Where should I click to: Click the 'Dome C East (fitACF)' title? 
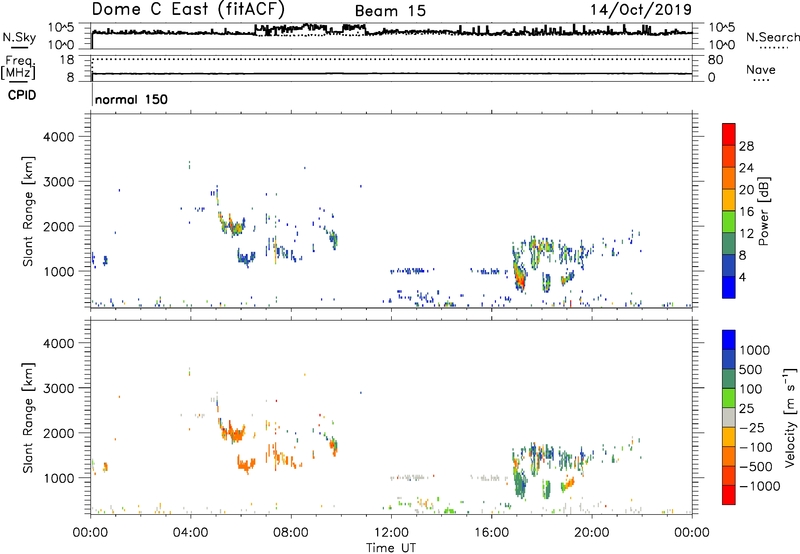coord(188,10)
